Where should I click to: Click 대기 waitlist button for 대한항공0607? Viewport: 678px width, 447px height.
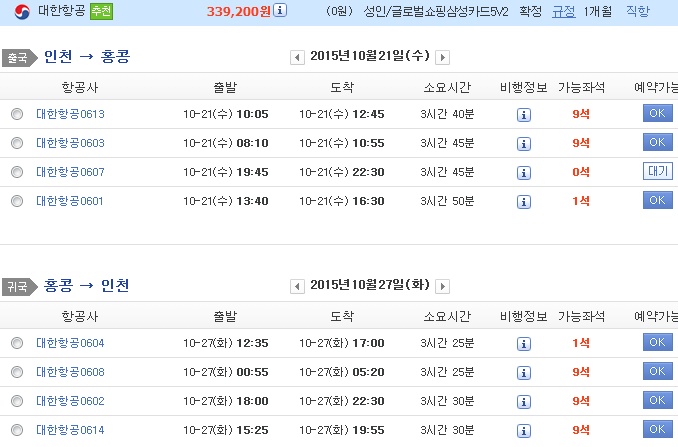coord(658,171)
